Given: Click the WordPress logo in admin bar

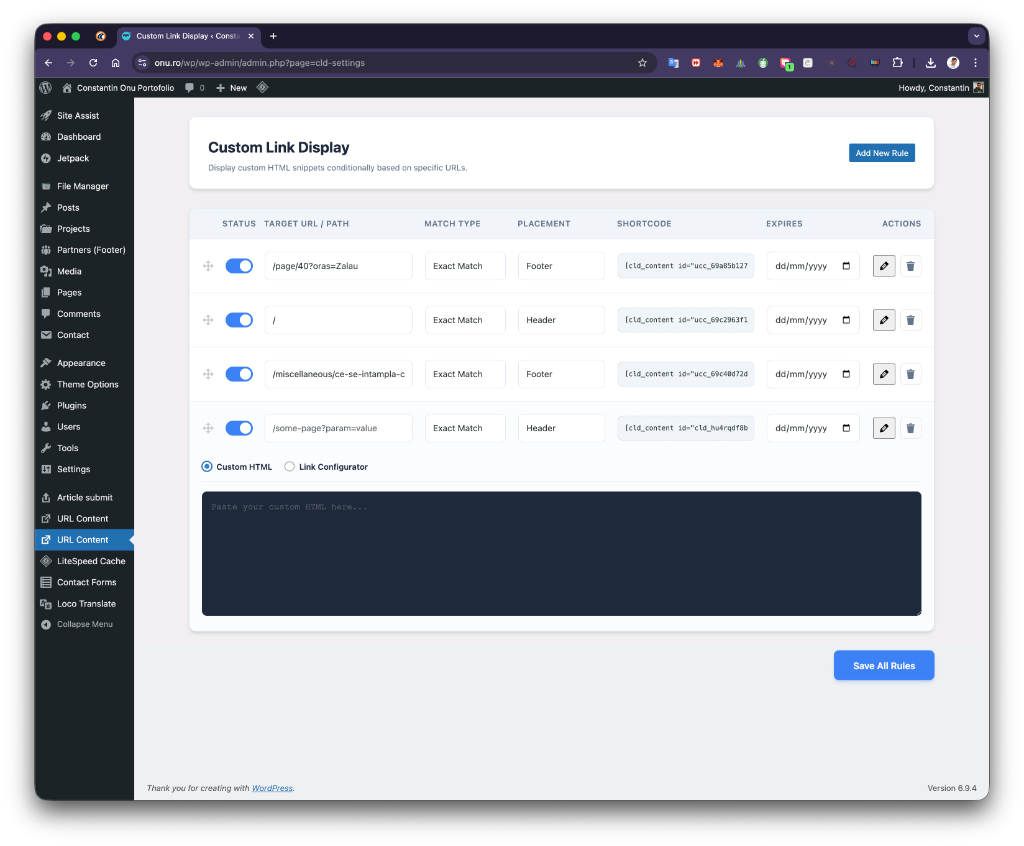Looking at the screenshot, I should [46, 88].
